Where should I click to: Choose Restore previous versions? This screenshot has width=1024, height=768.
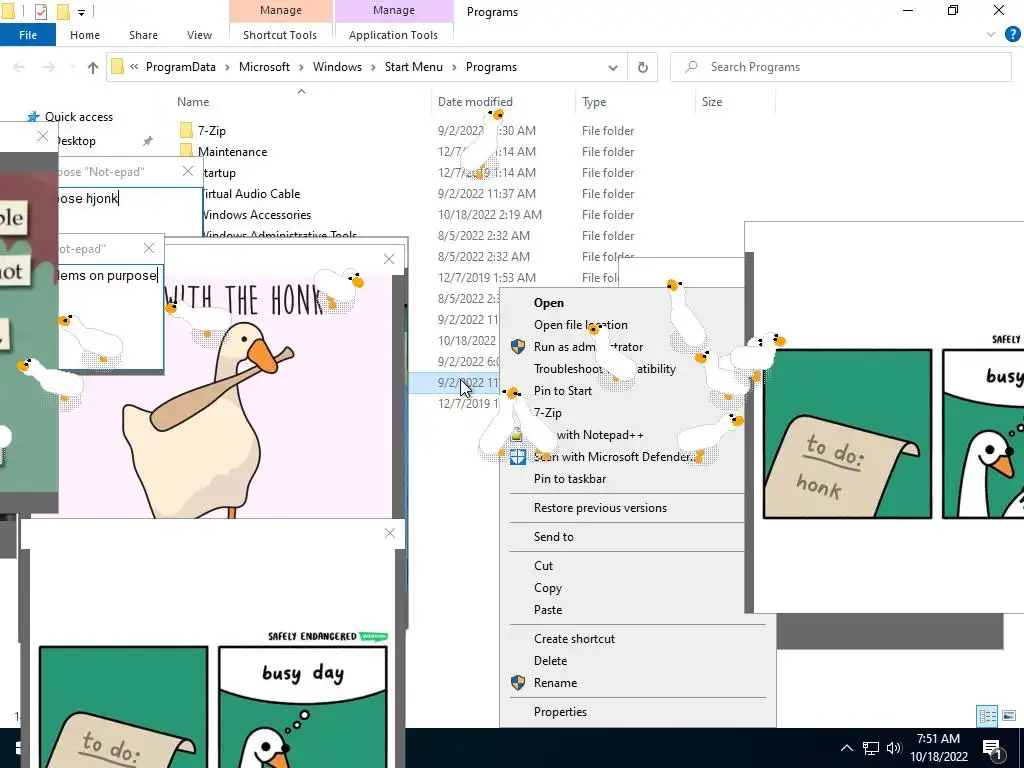coord(600,508)
